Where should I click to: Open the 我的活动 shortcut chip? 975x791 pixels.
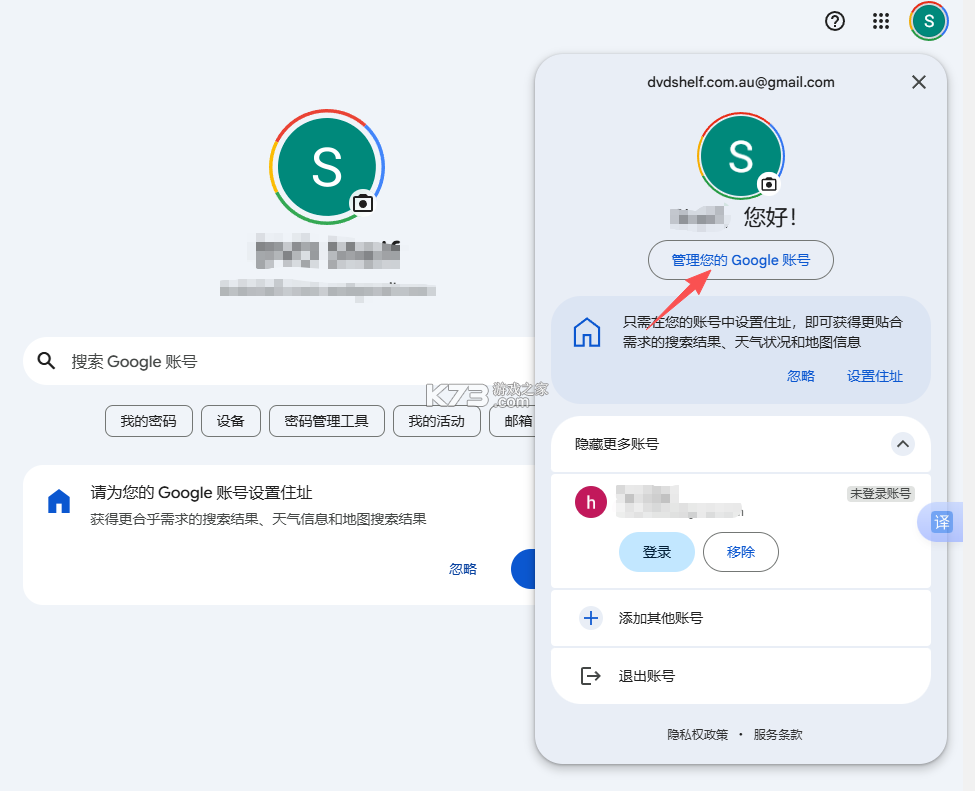click(x=437, y=421)
